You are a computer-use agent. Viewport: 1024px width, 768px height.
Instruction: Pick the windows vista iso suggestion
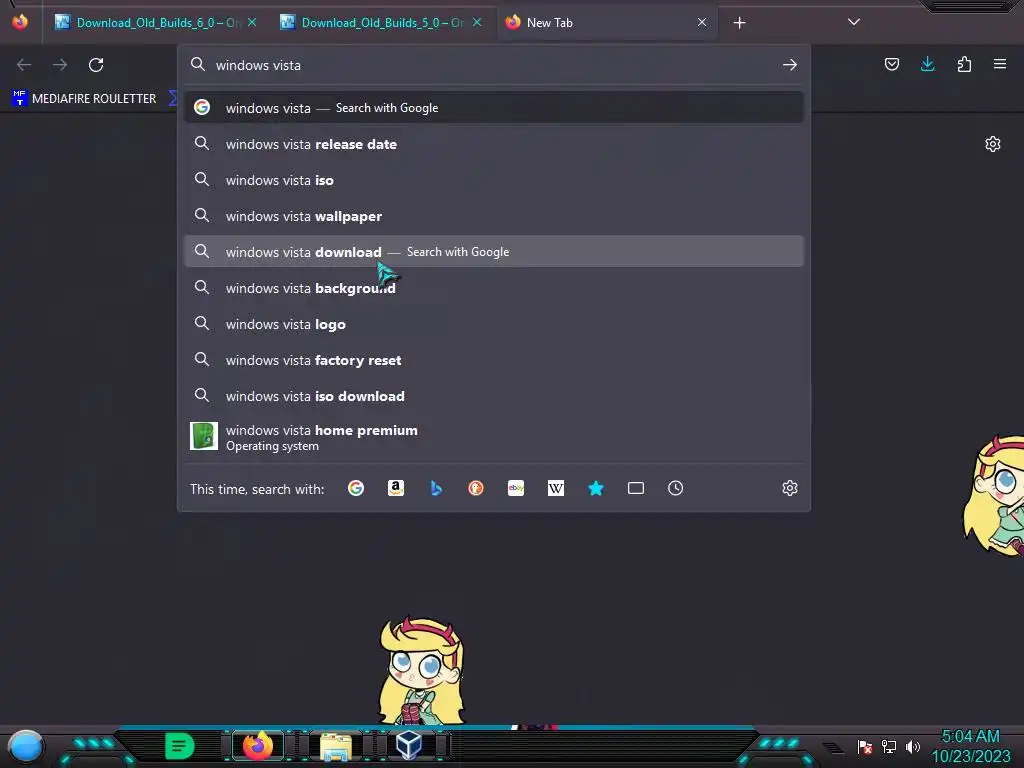pos(494,180)
